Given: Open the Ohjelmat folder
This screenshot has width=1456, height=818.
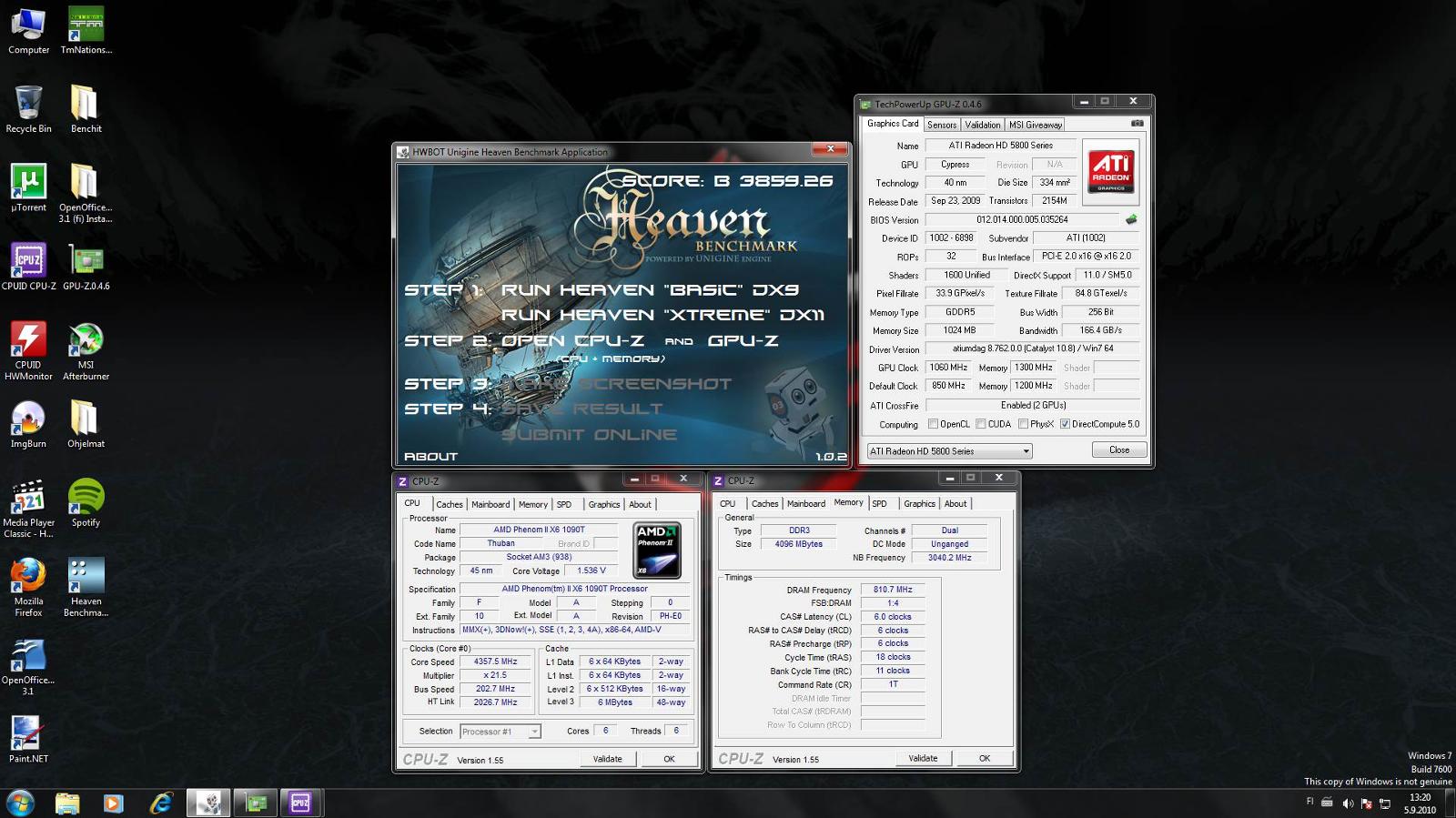Looking at the screenshot, I should (x=86, y=424).
